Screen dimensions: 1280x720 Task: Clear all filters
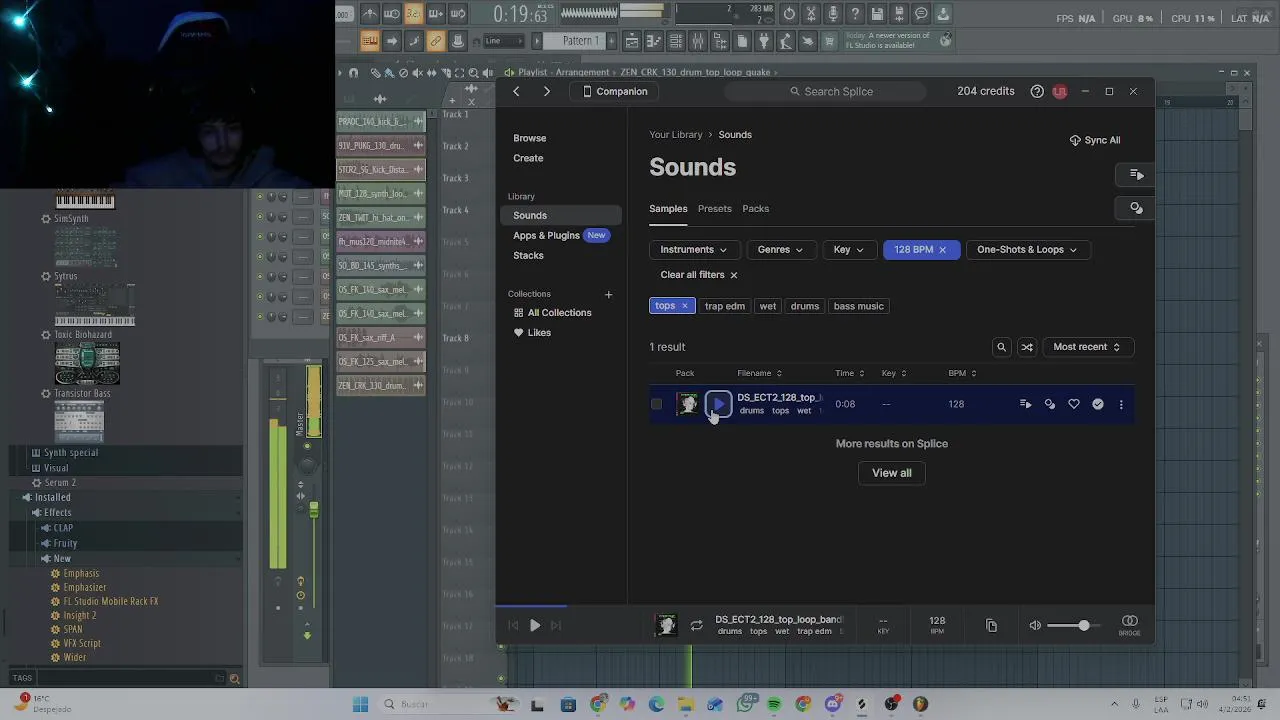(x=699, y=275)
